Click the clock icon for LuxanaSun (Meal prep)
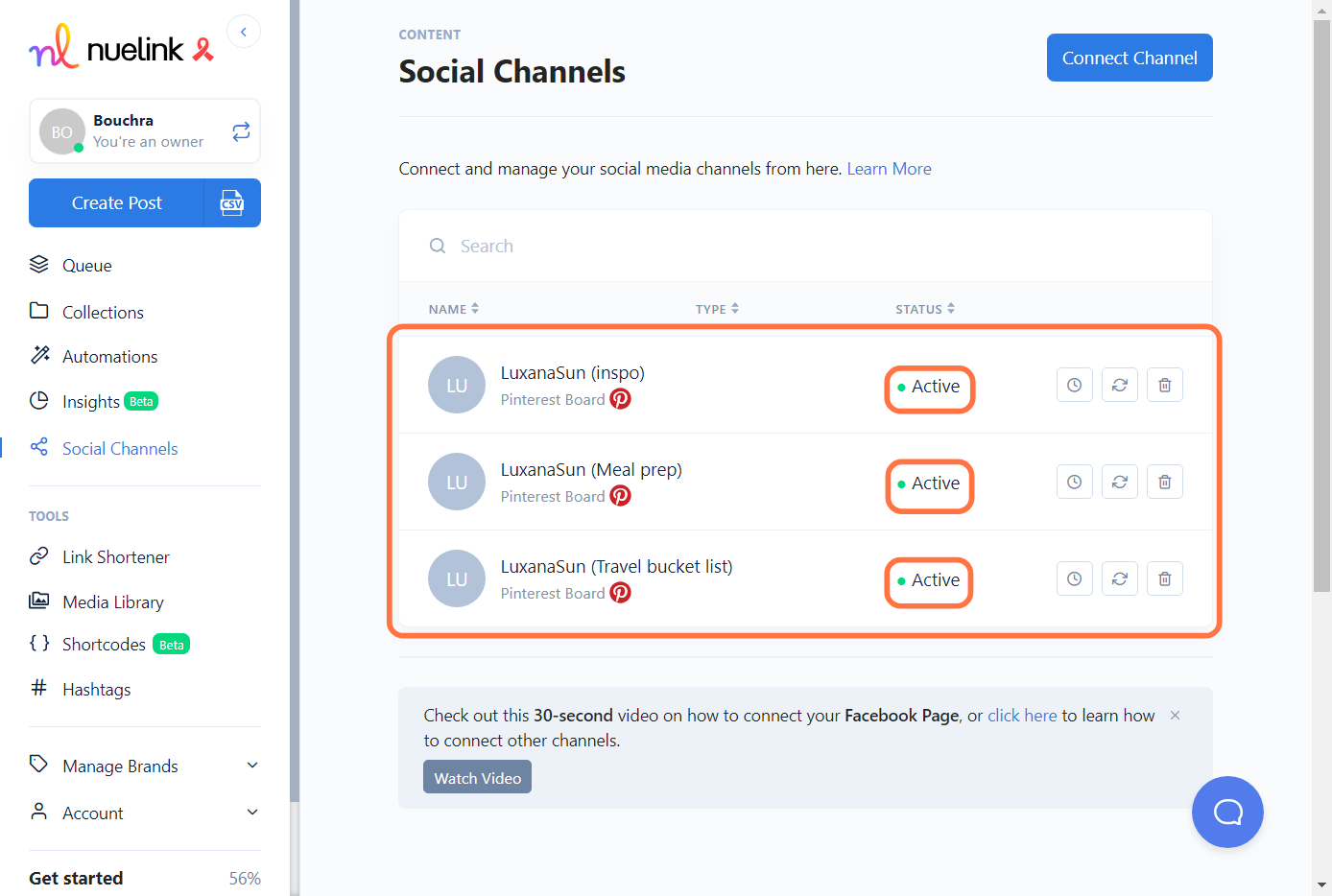This screenshot has height=896, width=1332. point(1074,483)
